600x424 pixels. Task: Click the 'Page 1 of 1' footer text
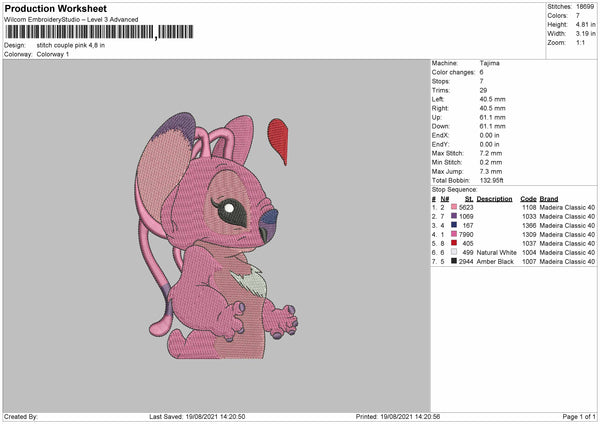click(x=579, y=417)
